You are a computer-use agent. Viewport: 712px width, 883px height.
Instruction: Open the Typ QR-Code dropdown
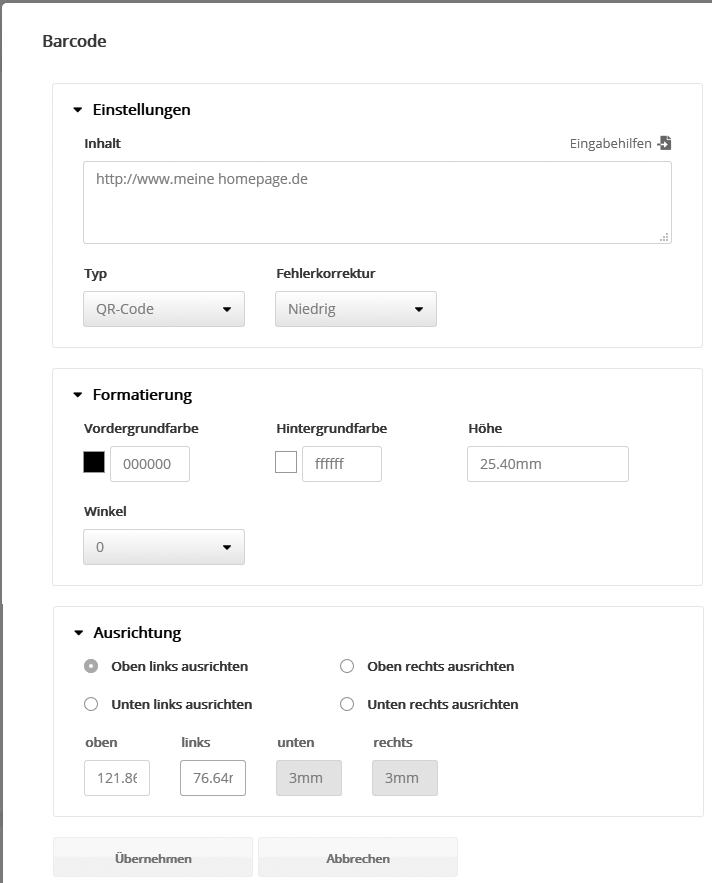point(164,309)
